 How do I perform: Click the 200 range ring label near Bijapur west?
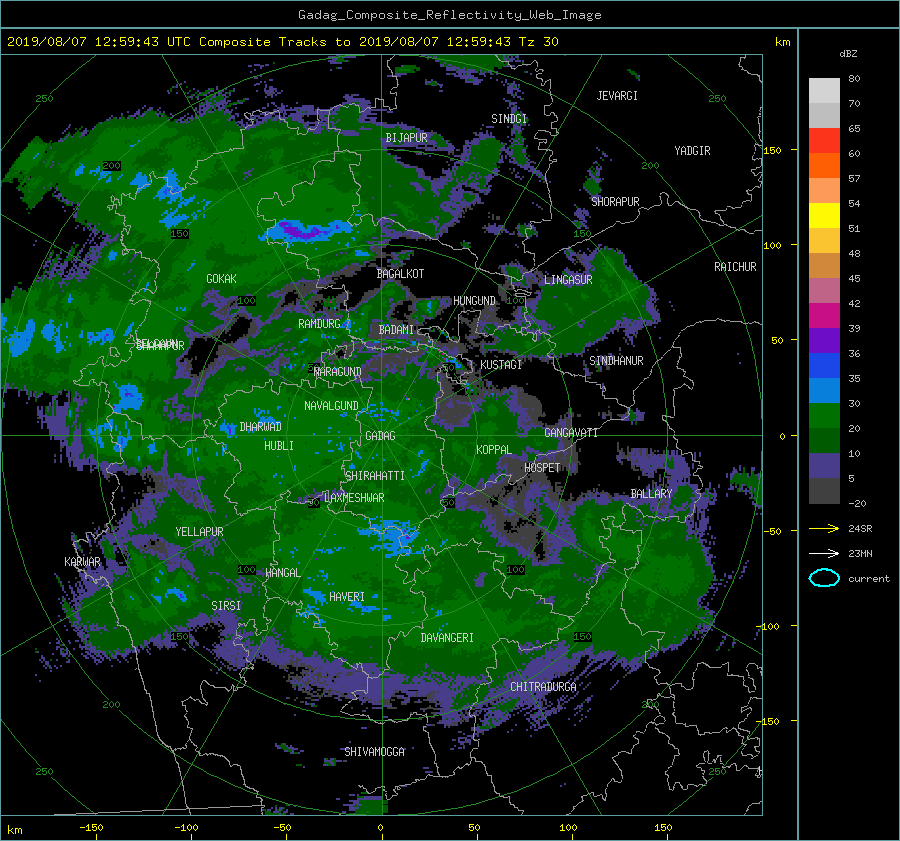pyautogui.click(x=111, y=166)
